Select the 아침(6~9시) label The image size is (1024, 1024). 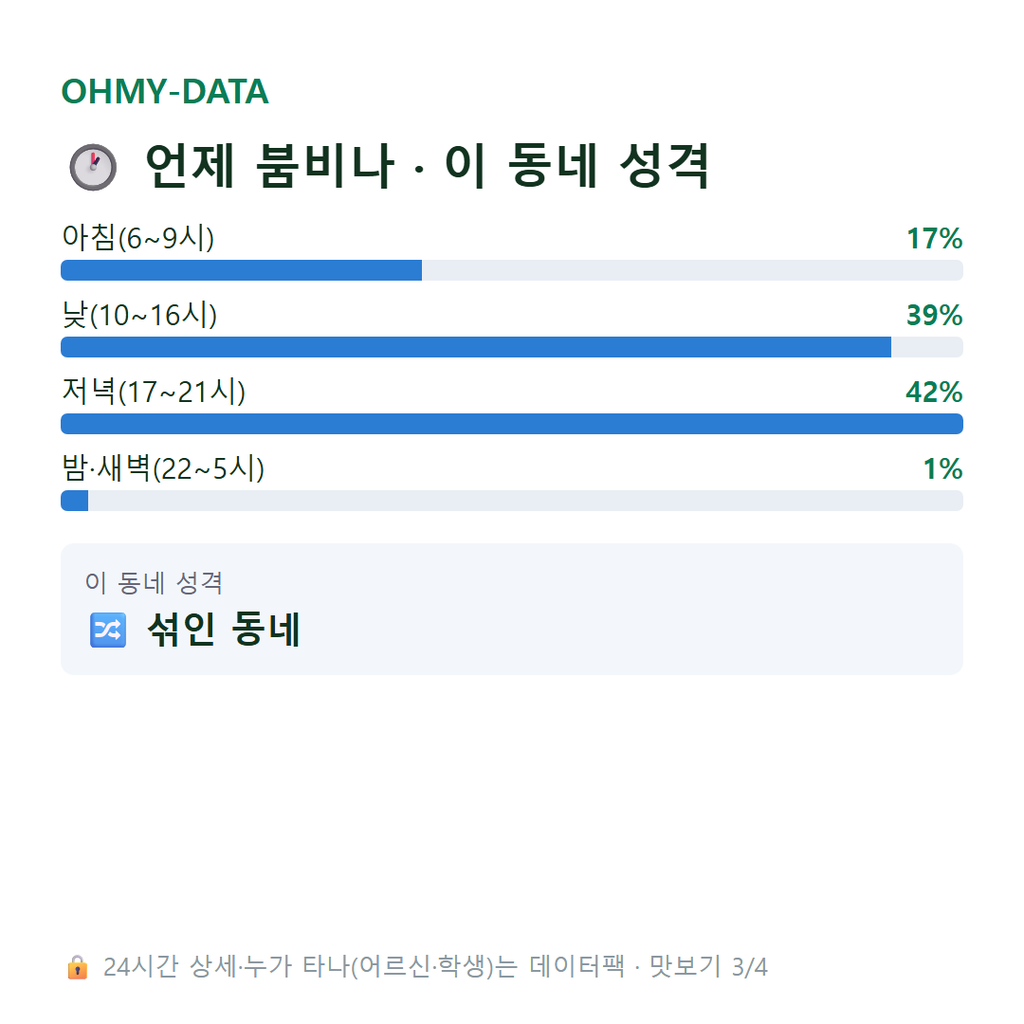click(x=138, y=238)
